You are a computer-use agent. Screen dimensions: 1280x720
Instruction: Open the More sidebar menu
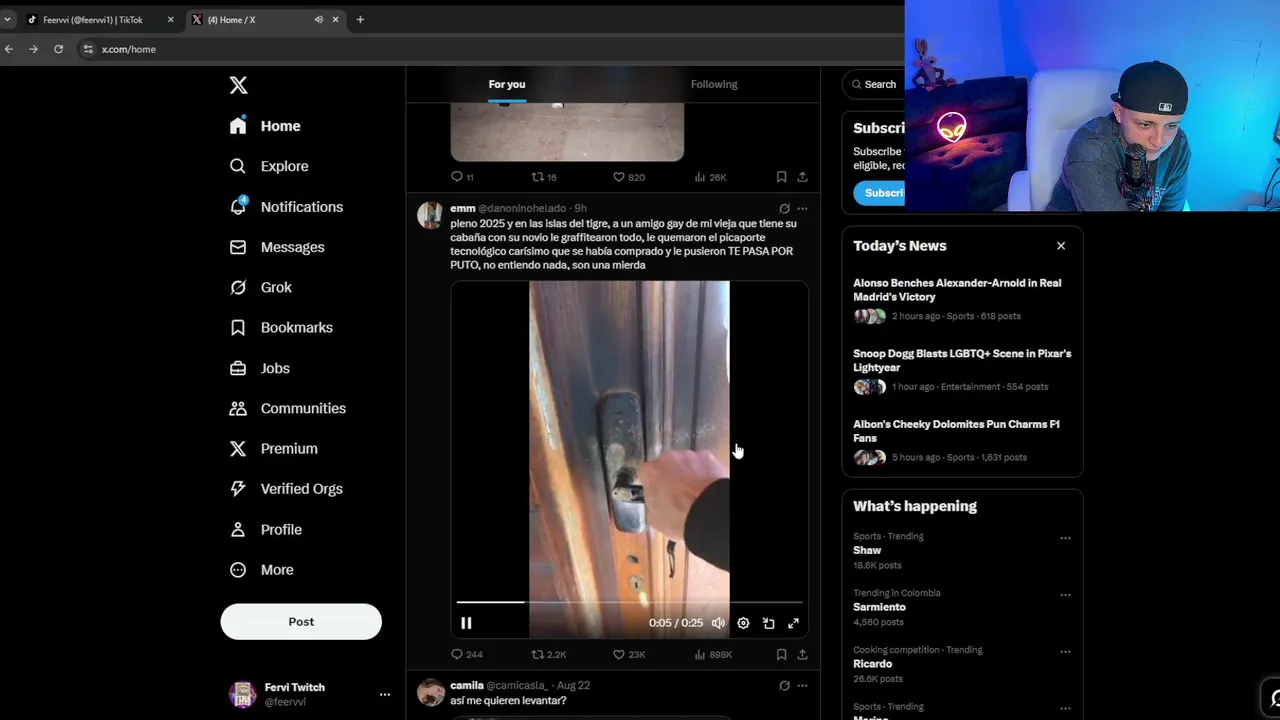[x=262, y=569]
